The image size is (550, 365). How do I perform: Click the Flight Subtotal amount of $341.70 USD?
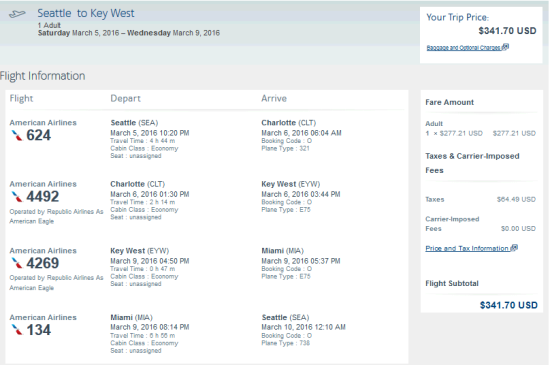tap(509, 305)
